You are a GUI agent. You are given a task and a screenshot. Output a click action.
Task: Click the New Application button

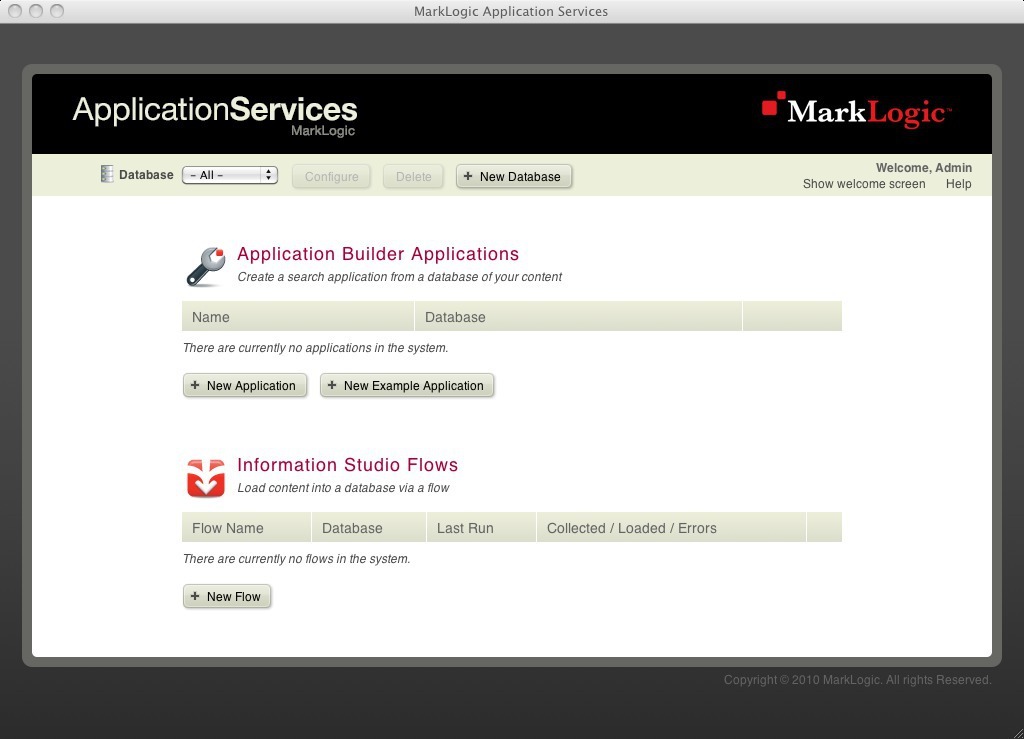pos(244,385)
